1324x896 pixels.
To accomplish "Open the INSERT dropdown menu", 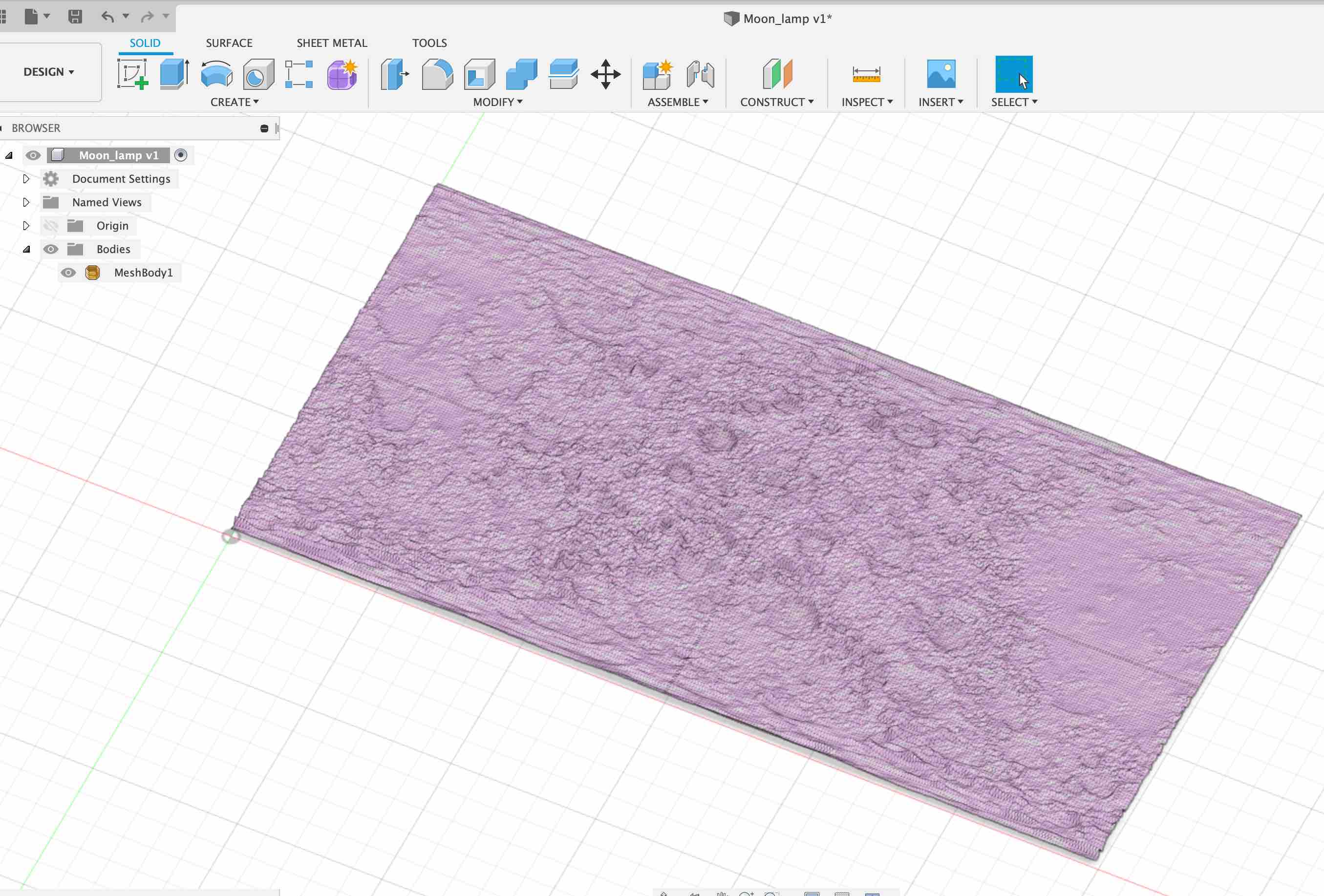I will point(940,102).
